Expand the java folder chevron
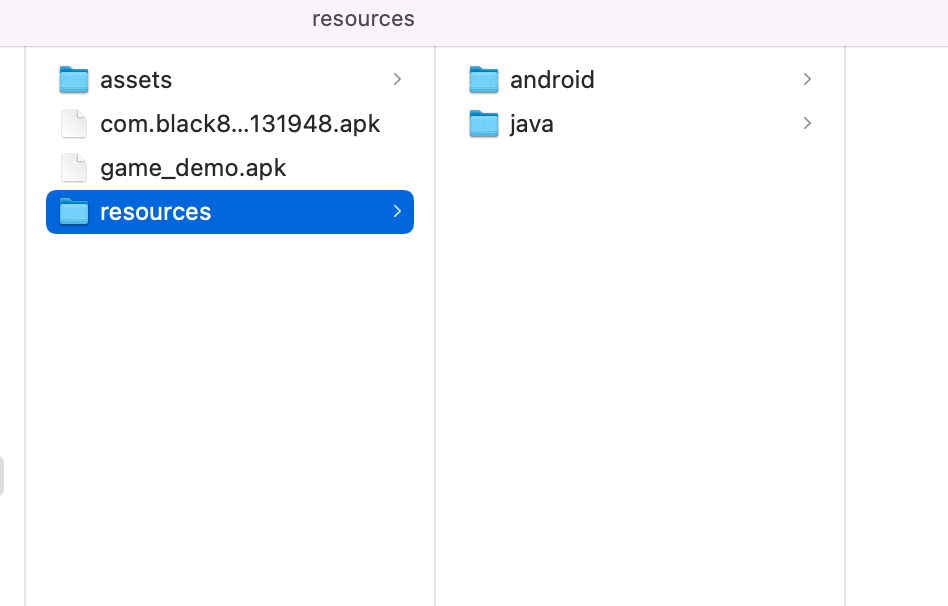The width and height of the screenshot is (948, 606). tap(807, 123)
